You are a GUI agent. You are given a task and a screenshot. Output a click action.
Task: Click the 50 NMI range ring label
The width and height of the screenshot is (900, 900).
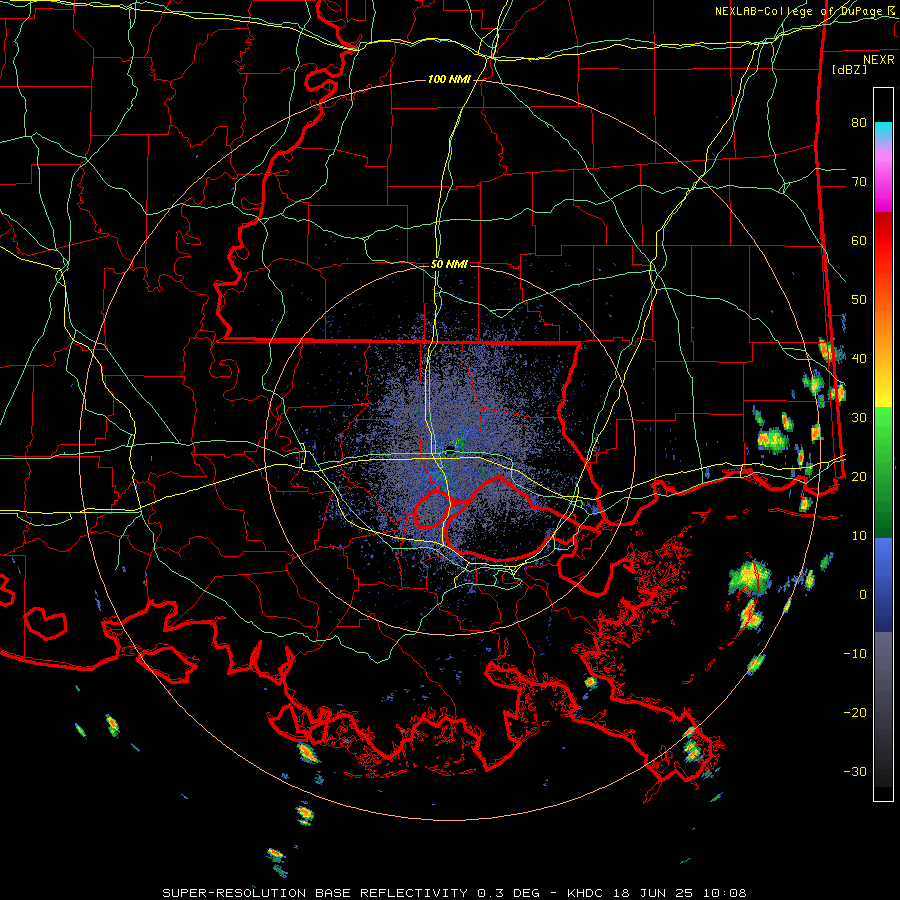tap(449, 264)
